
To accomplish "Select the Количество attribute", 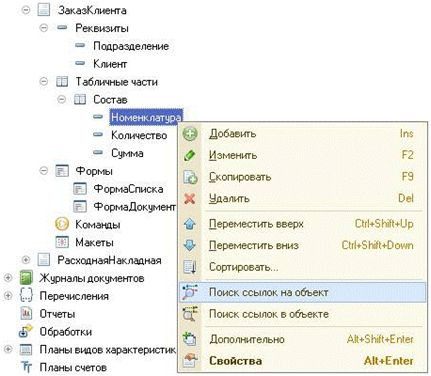I will tap(139, 135).
